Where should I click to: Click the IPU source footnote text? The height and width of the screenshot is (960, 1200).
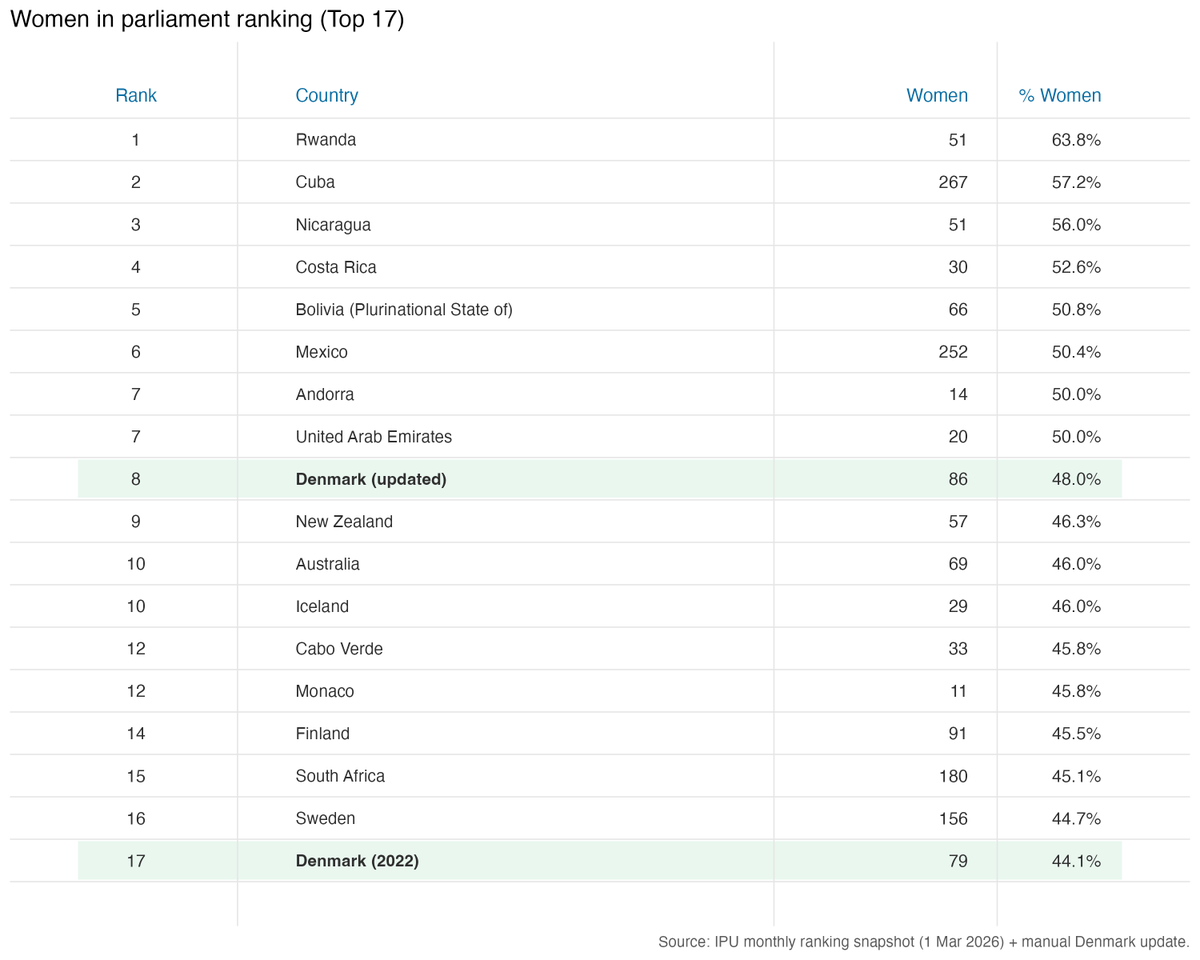[924, 942]
